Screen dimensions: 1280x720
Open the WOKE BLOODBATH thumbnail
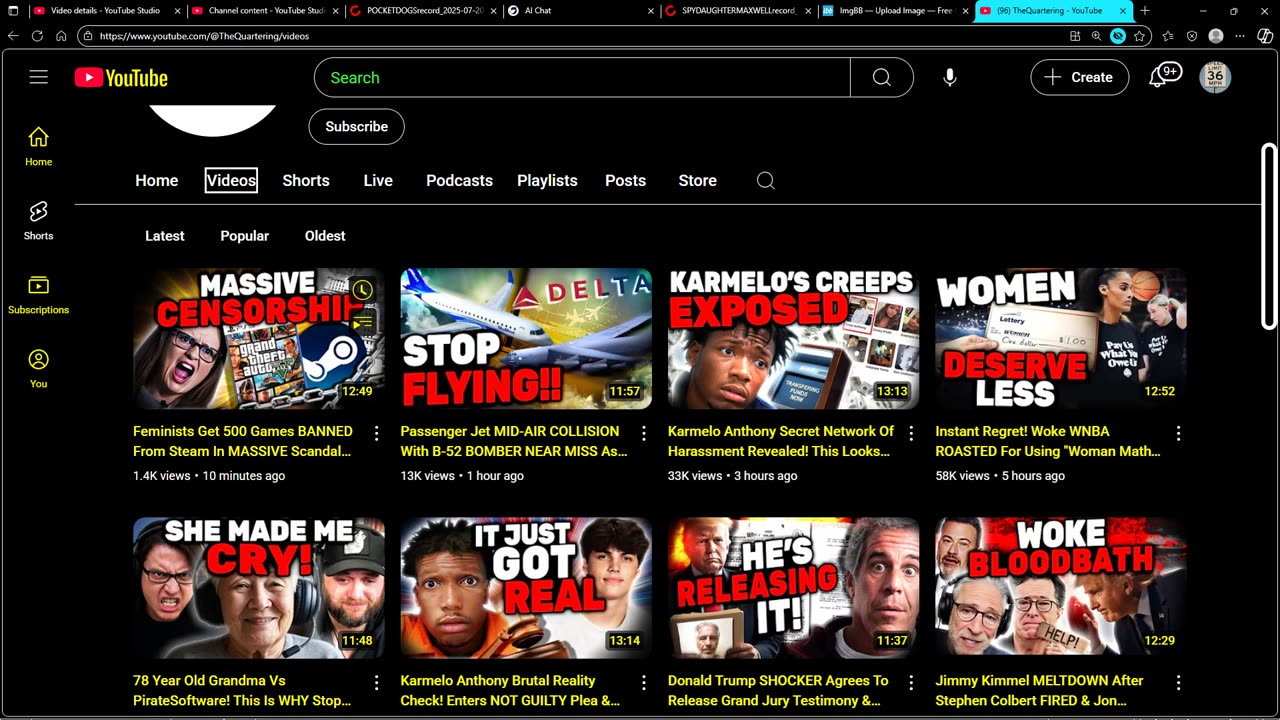(x=1061, y=588)
